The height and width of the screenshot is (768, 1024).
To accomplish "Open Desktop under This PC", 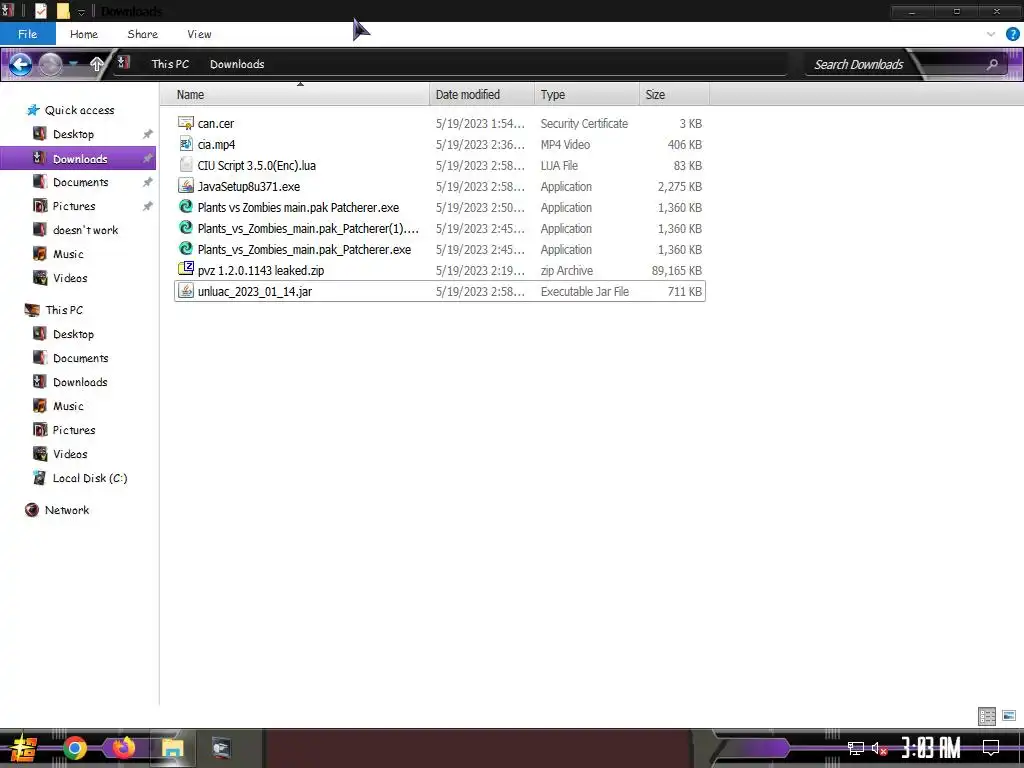I will (73, 334).
